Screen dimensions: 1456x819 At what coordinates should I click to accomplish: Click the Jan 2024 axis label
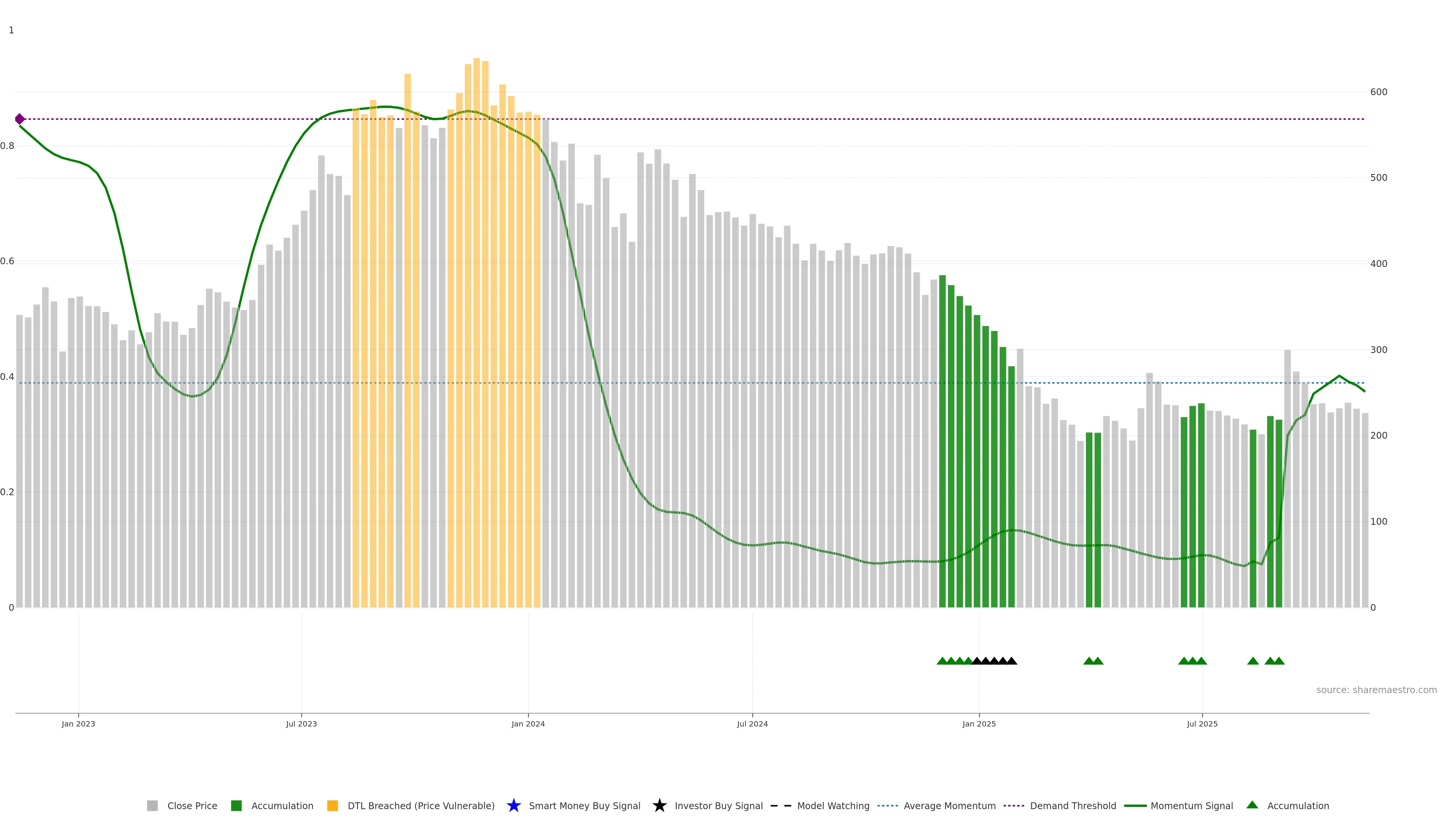coord(528,723)
